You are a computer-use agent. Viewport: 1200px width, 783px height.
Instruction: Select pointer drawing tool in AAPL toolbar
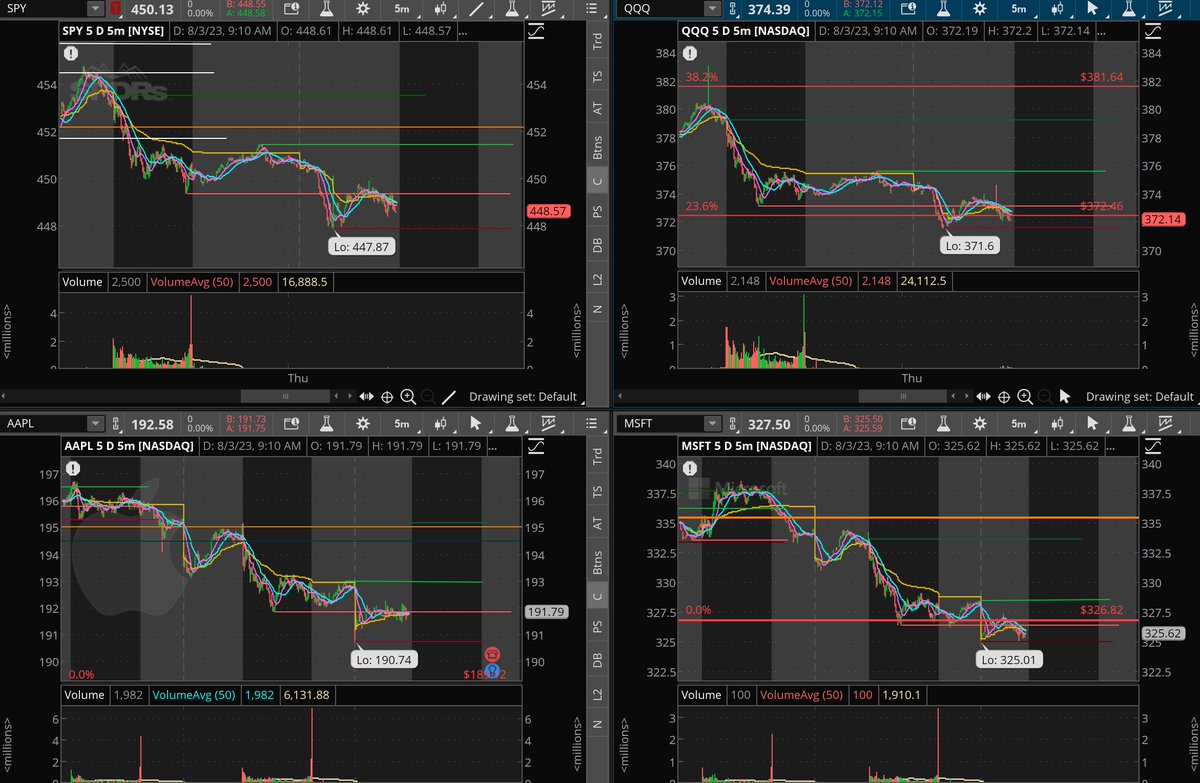[x=476, y=424]
